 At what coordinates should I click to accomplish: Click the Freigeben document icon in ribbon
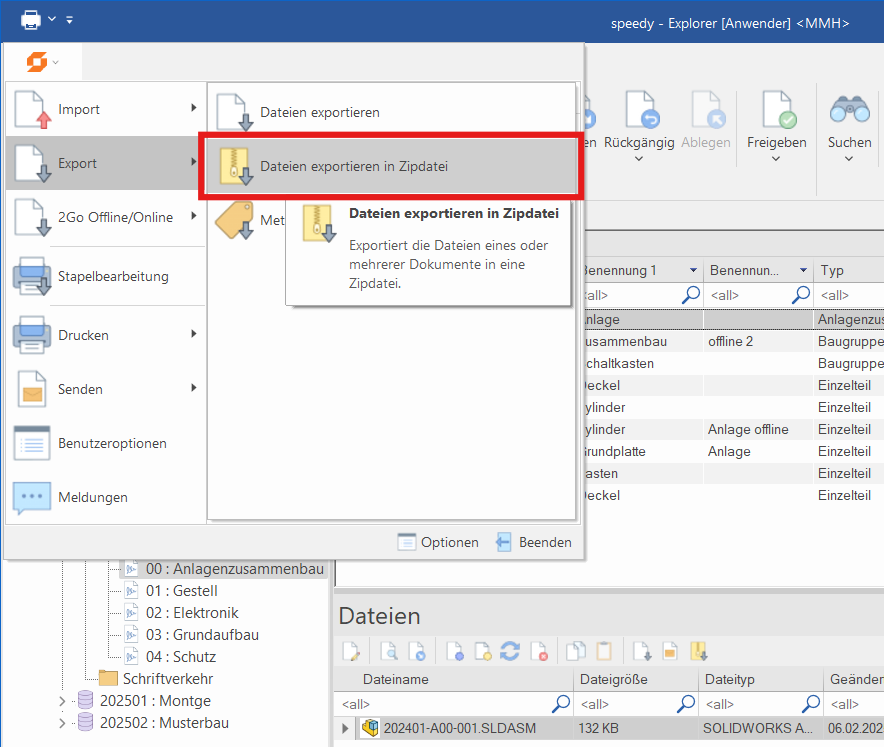pos(777,110)
